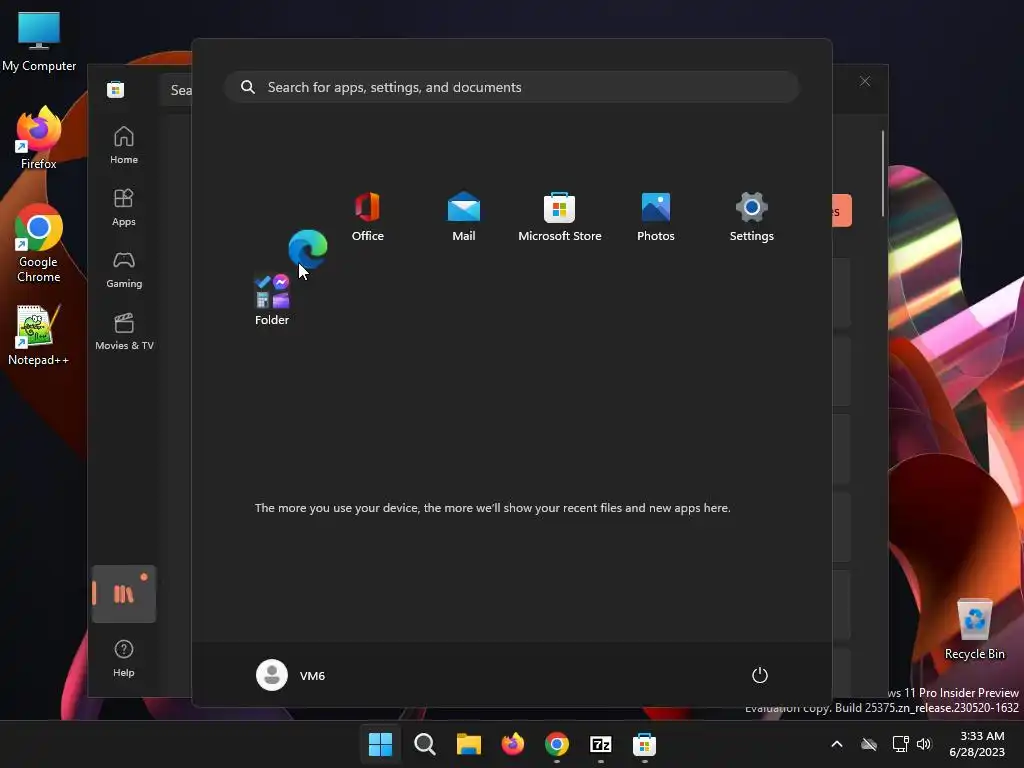Image resolution: width=1024 pixels, height=768 pixels.
Task: Select the Recycle Bin desktop icon
Action: tap(974, 629)
